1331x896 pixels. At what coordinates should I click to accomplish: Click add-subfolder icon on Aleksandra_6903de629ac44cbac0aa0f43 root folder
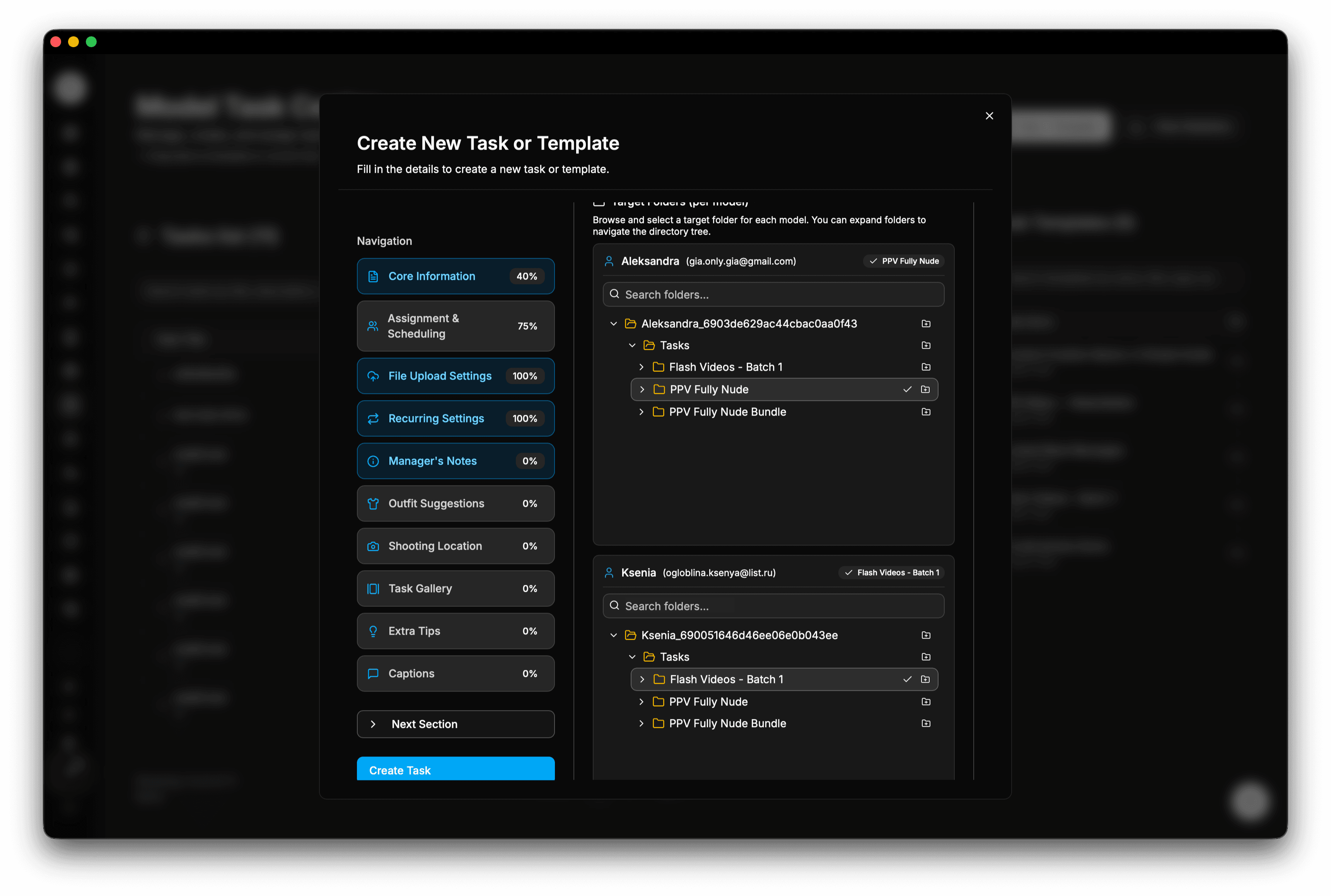(x=926, y=324)
